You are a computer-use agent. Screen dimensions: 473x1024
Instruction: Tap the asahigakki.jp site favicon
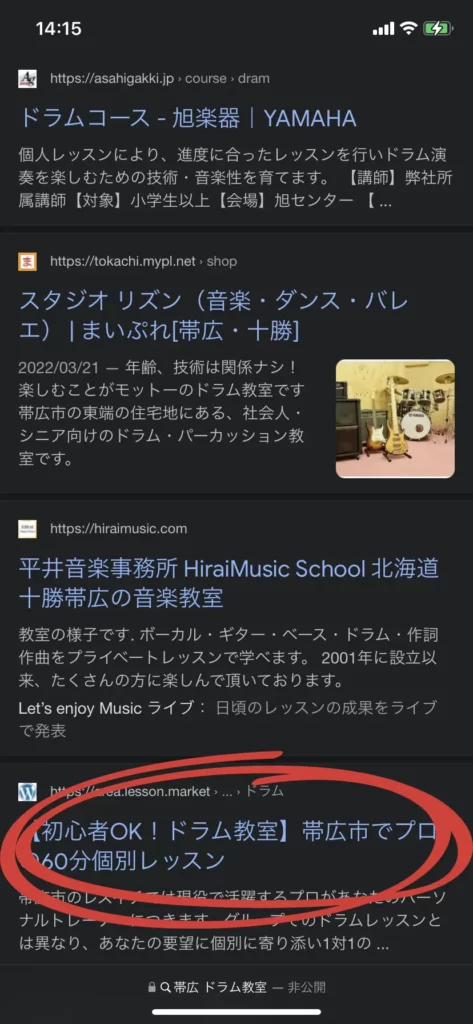tap(27, 78)
